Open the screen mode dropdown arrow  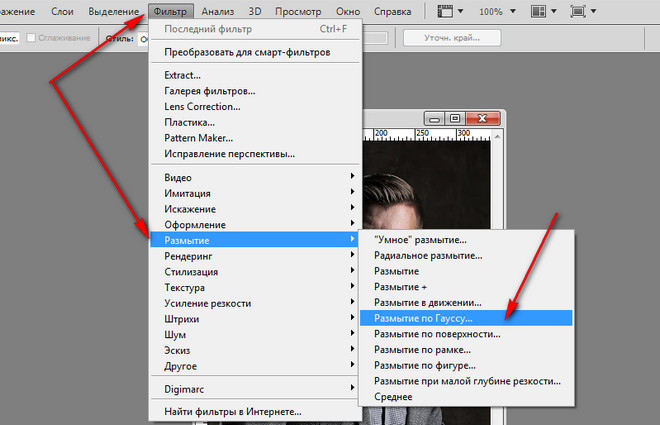[x=593, y=11]
